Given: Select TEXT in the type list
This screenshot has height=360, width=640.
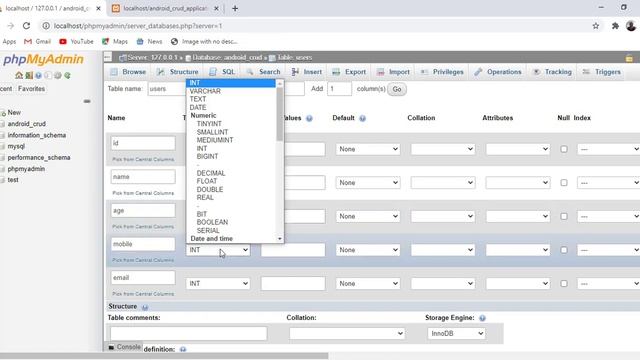Looking at the screenshot, I should point(198,99).
